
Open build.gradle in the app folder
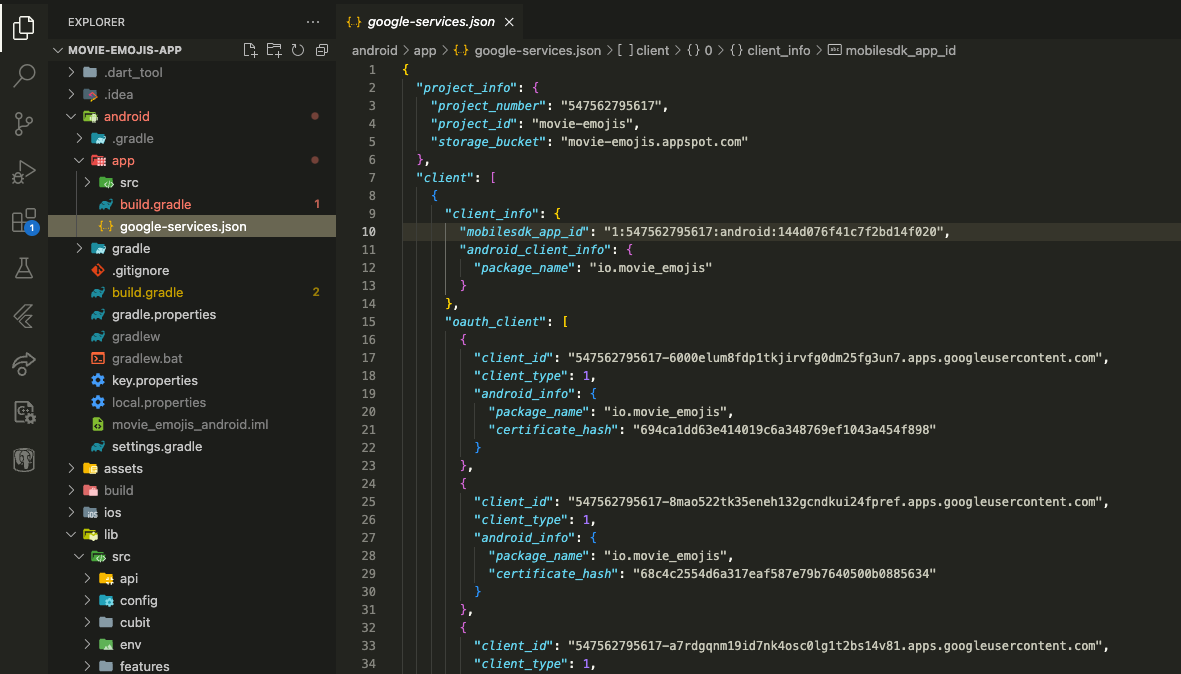192,204
